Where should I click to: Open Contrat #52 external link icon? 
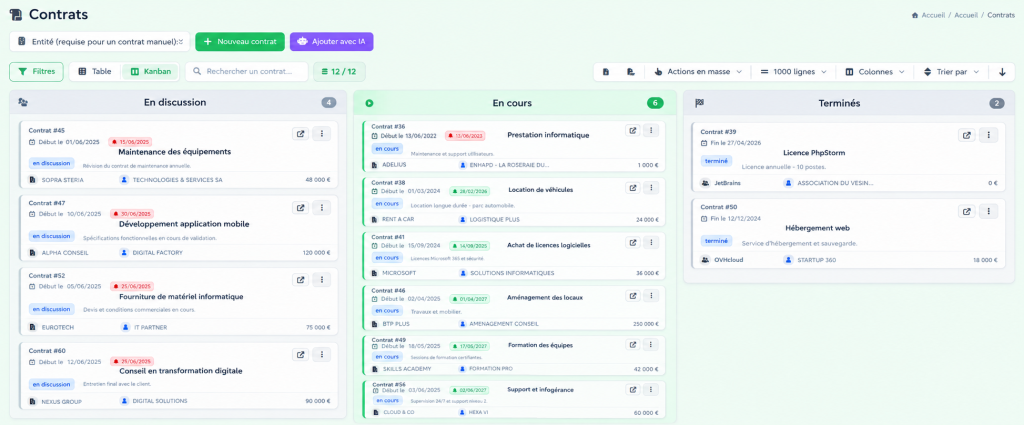tap(300, 279)
